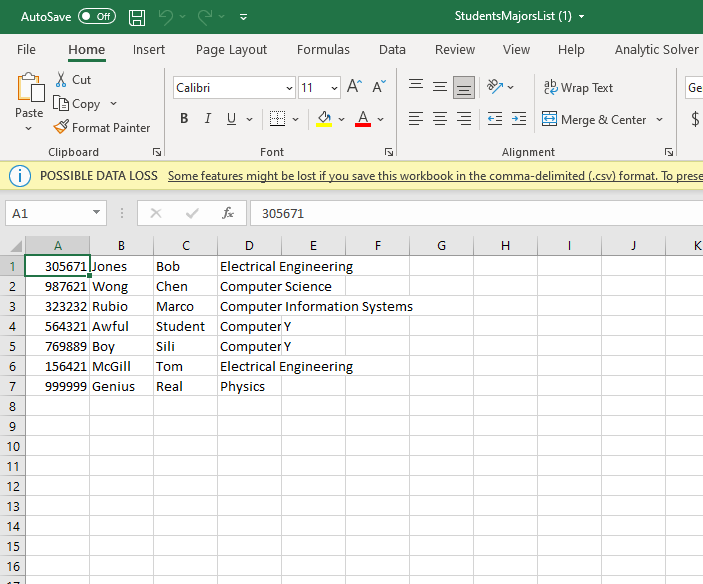
Task: Click Align Left icon
Action: click(x=416, y=119)
